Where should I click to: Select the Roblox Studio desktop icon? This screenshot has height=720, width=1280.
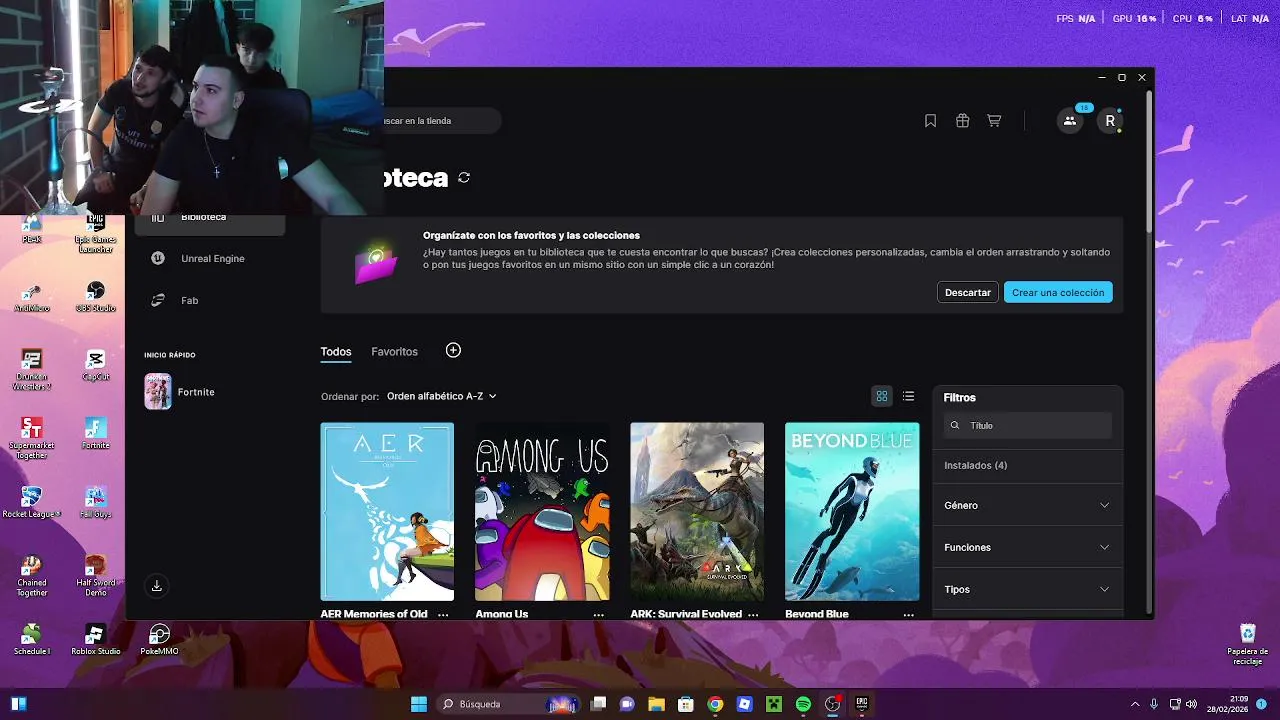[95, 640]
